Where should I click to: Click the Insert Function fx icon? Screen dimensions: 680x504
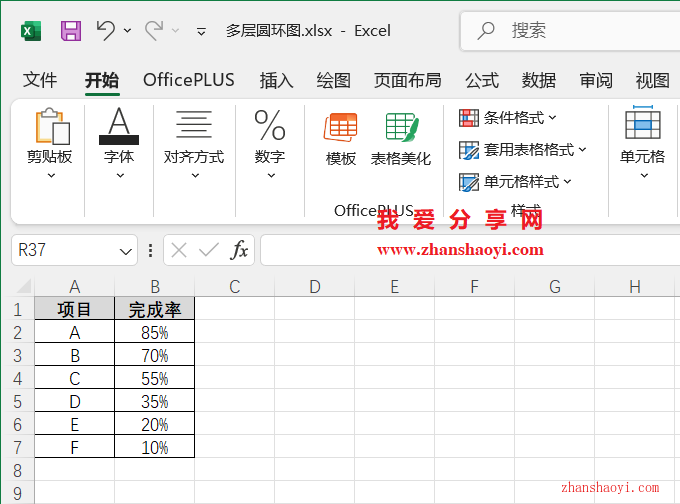click(x=240, y=250)
